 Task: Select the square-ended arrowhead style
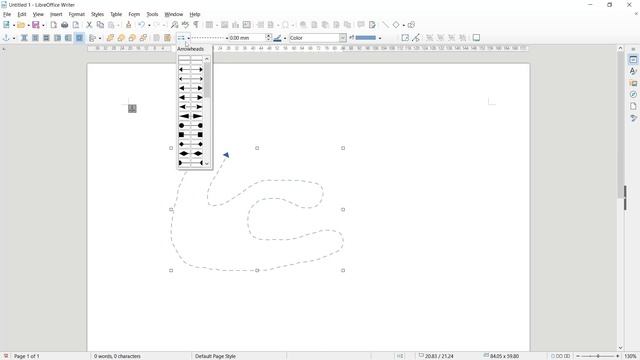tap(191, 135)
